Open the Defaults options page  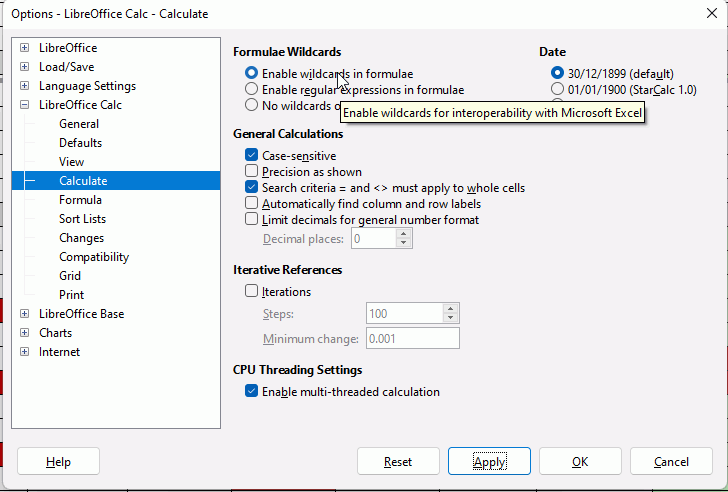point(80,143)
